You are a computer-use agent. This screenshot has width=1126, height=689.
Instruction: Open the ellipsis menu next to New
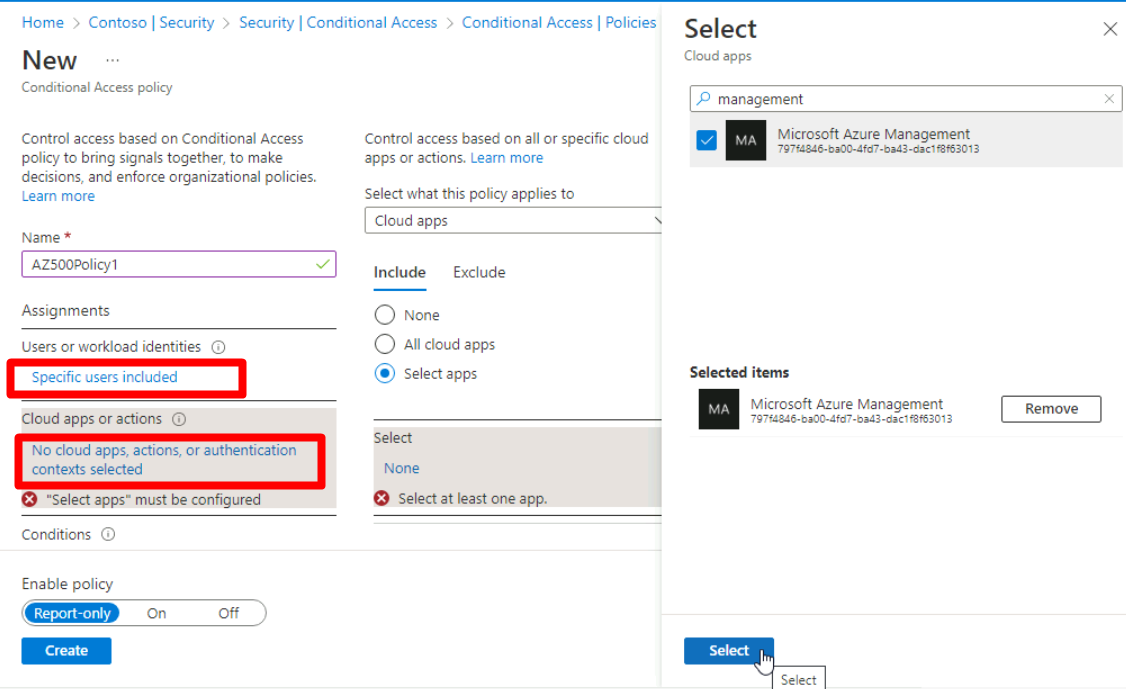113,60
